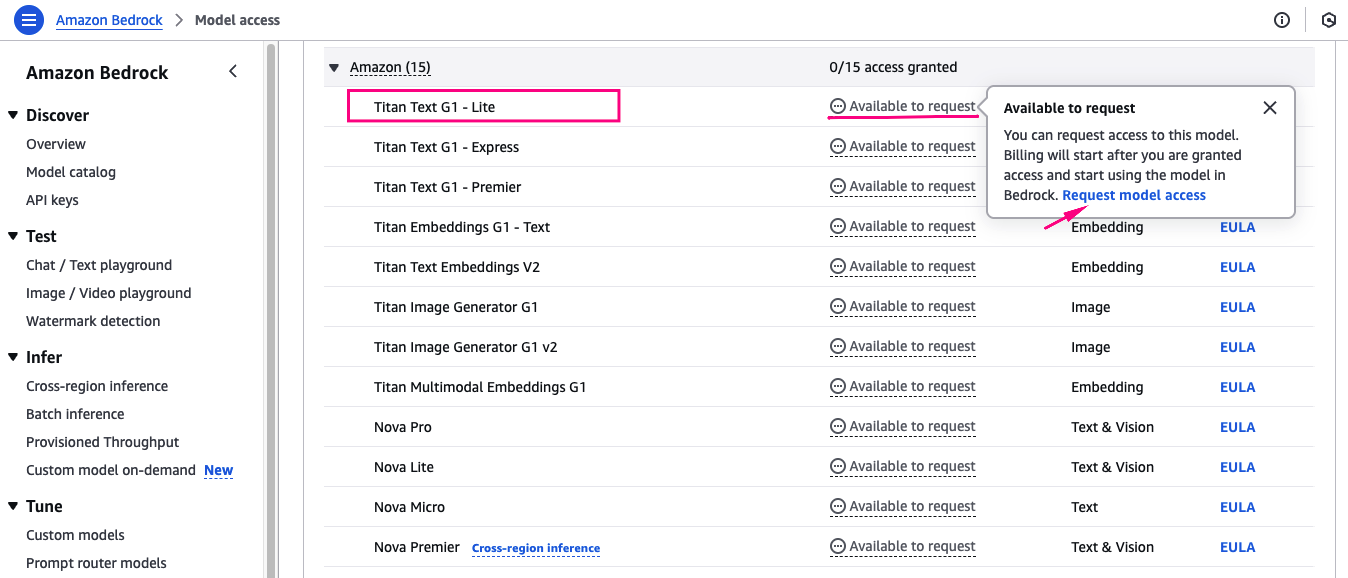Click Cross-region inference badge on Nova Premier
This screenshot has height=578, width=1348.
click(x=536, y=548)
